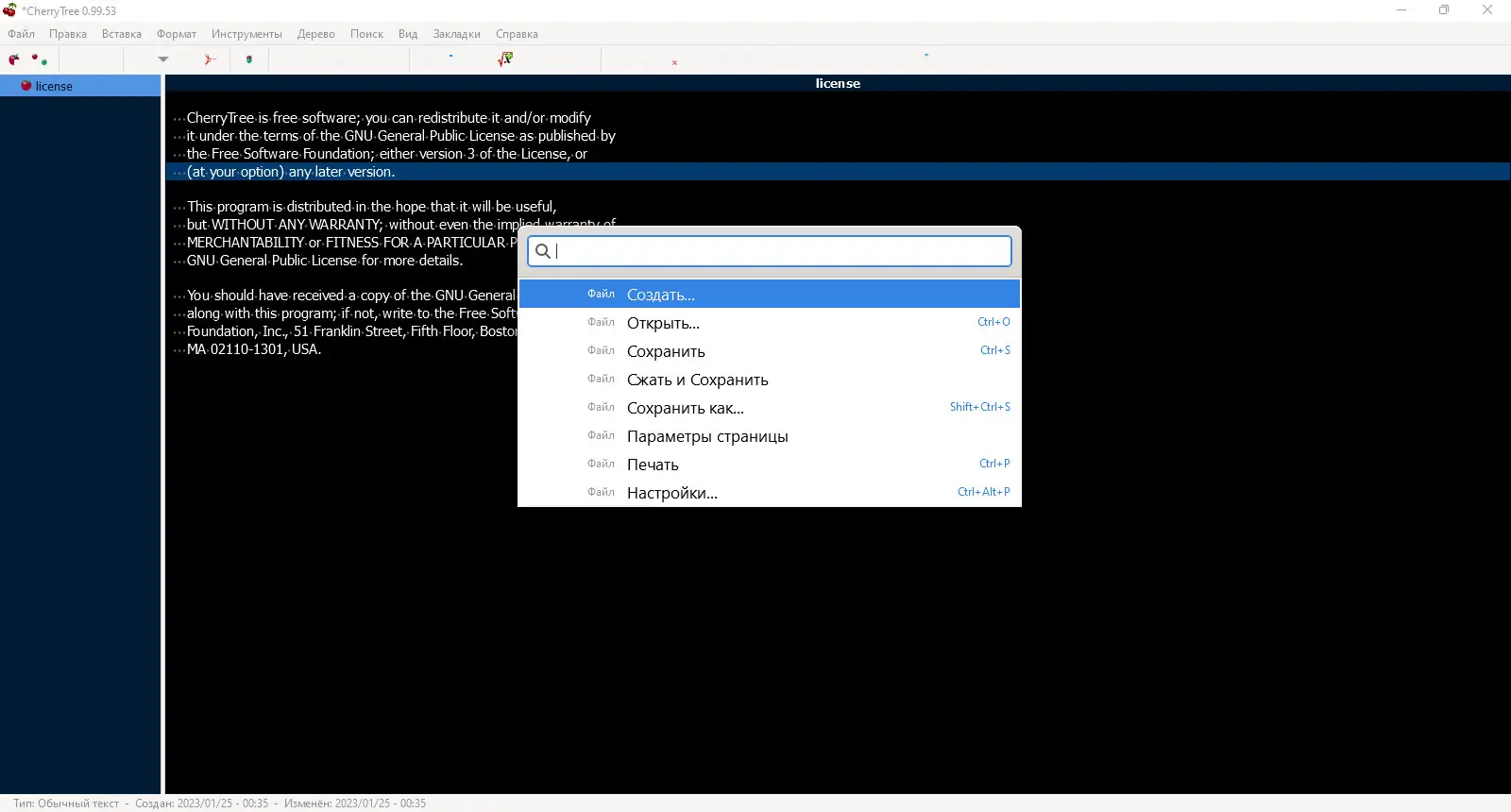Image resolution: width=1511 pixels, height=812 pixels.
Task: Click the add node cherry icon in toolbar
Action: [14, 59]
